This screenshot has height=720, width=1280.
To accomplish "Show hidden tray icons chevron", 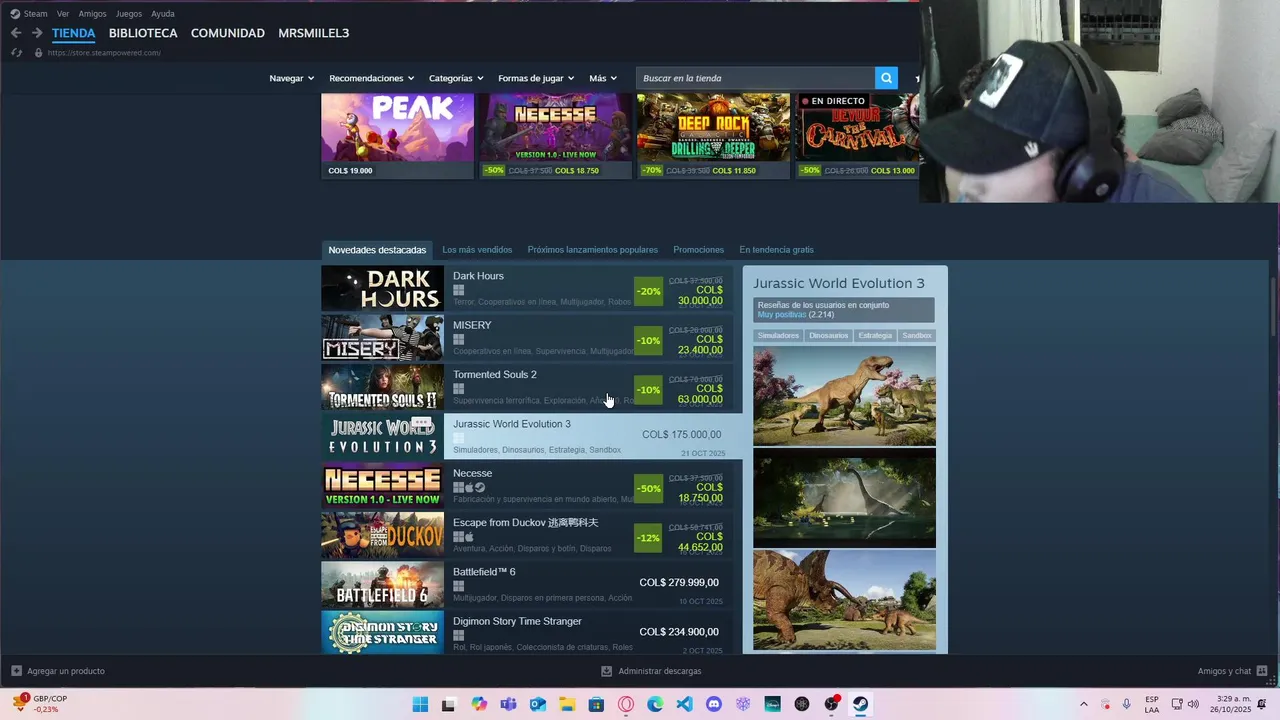I will (x=1084, y=704).
